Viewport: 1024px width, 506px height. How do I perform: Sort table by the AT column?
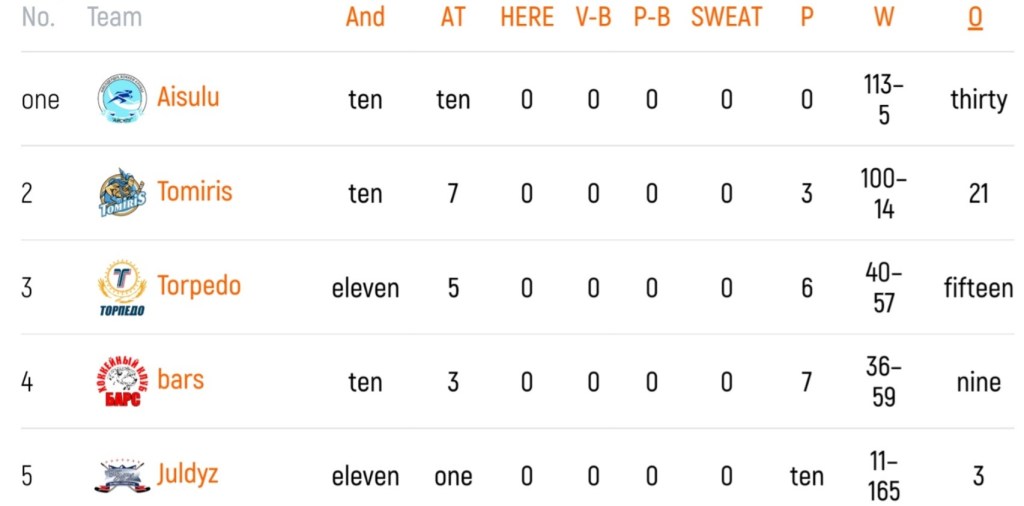[x=453, y=17]
